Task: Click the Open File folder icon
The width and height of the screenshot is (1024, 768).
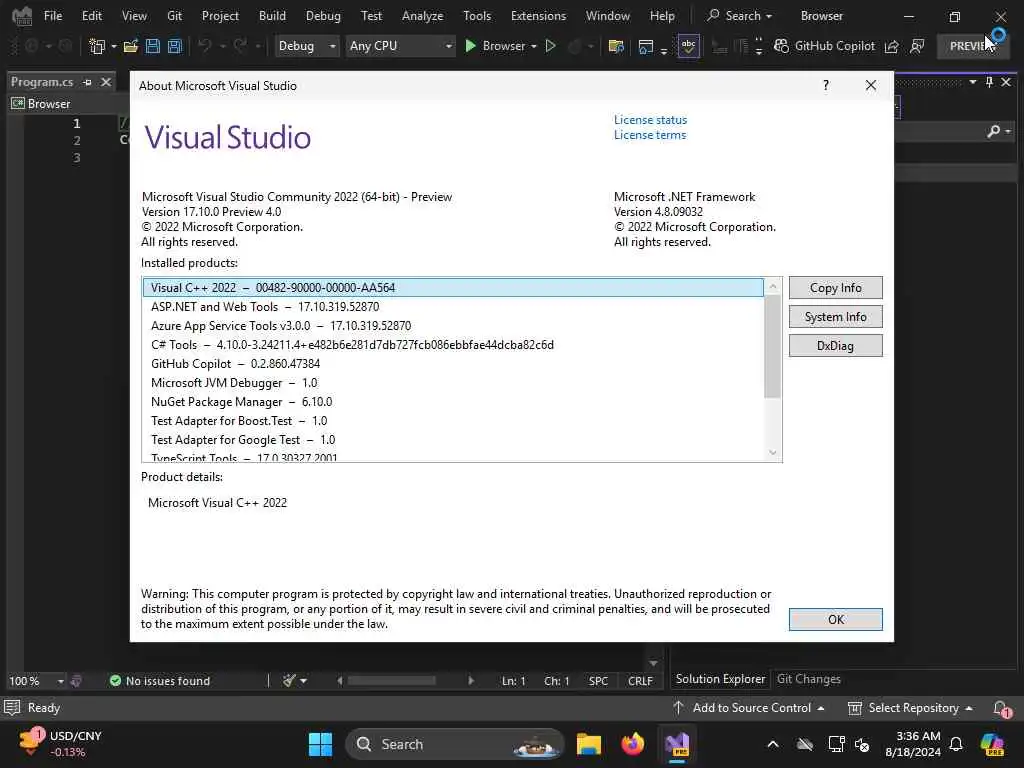Action: [x=131, y=46]
